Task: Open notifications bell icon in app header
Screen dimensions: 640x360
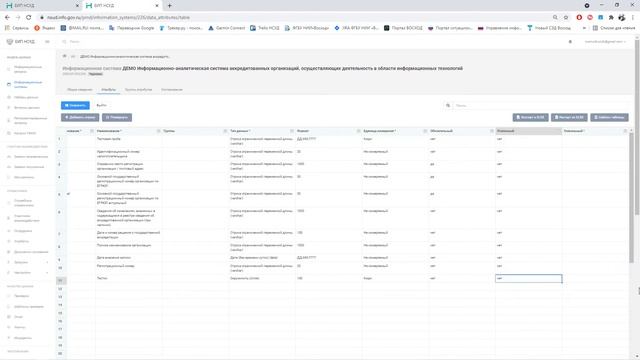Action: point(570,42)
